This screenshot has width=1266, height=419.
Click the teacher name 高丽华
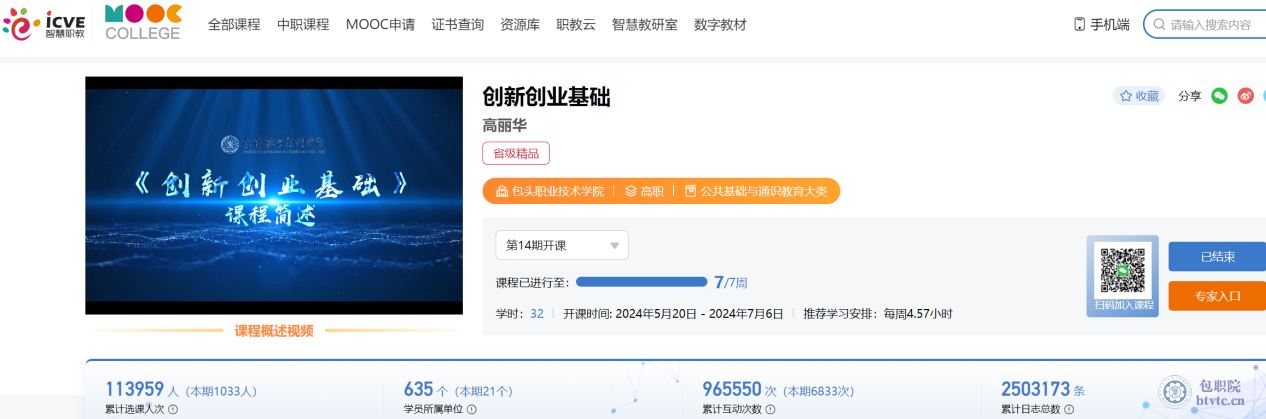coord(504,126)
